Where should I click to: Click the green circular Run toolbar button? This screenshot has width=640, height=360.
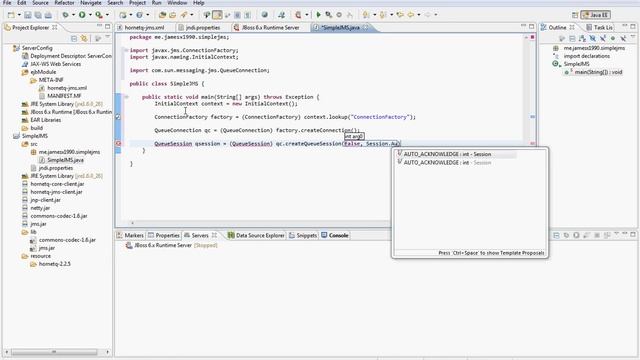[82, 15]
